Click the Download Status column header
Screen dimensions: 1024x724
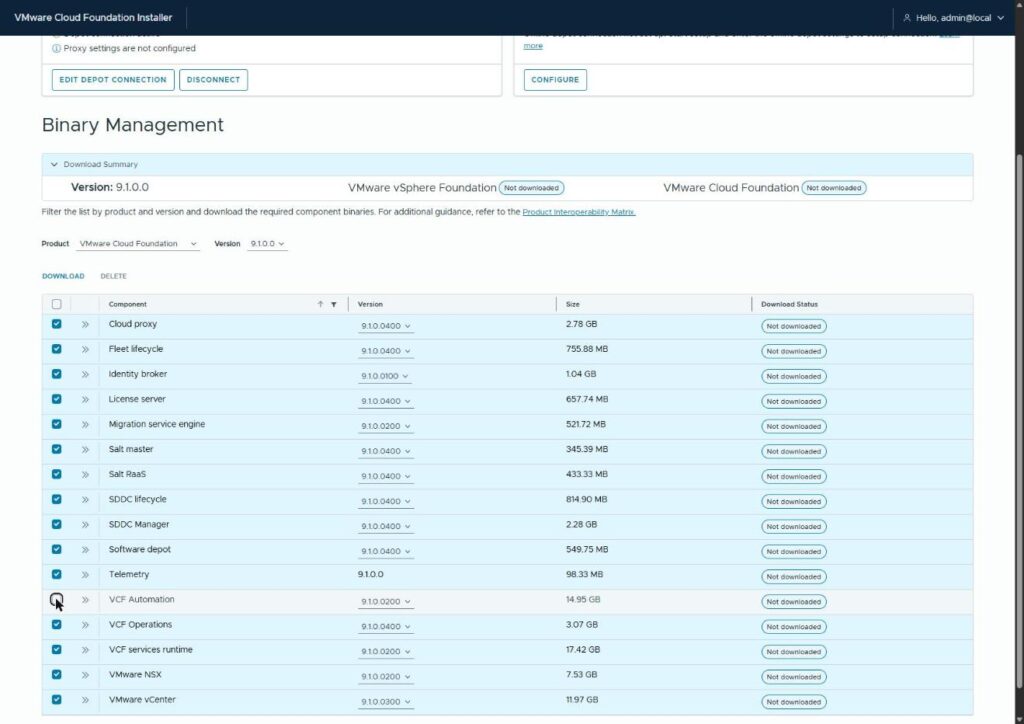[790, 304]
